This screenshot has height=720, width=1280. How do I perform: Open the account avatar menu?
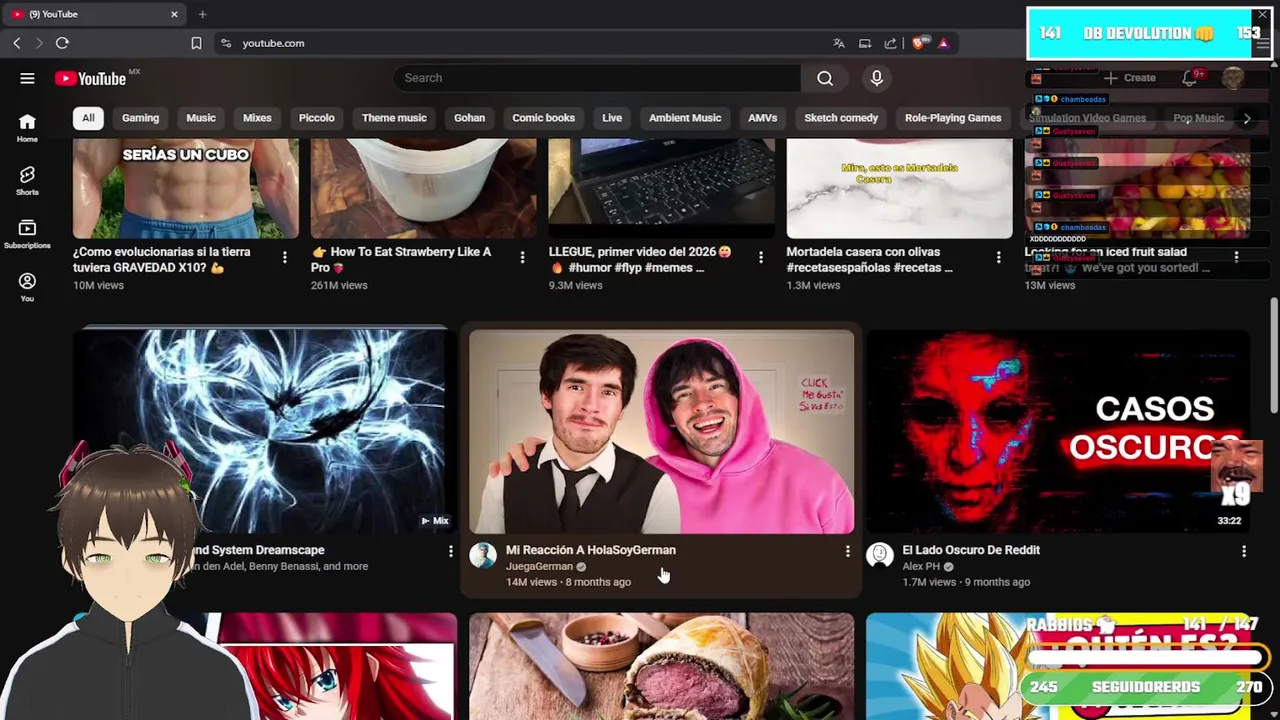(1233, 78)
